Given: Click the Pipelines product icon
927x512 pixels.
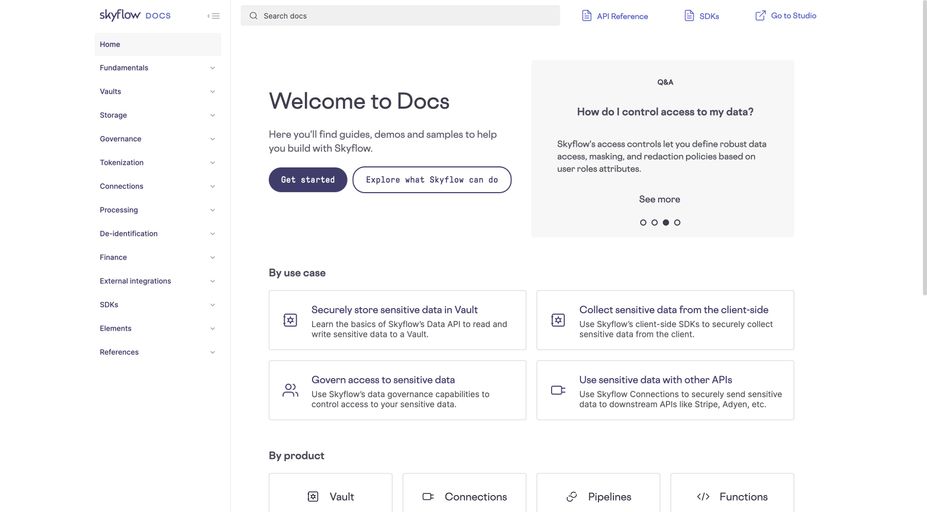Looking at the screenshot, I should coord(572,497).
